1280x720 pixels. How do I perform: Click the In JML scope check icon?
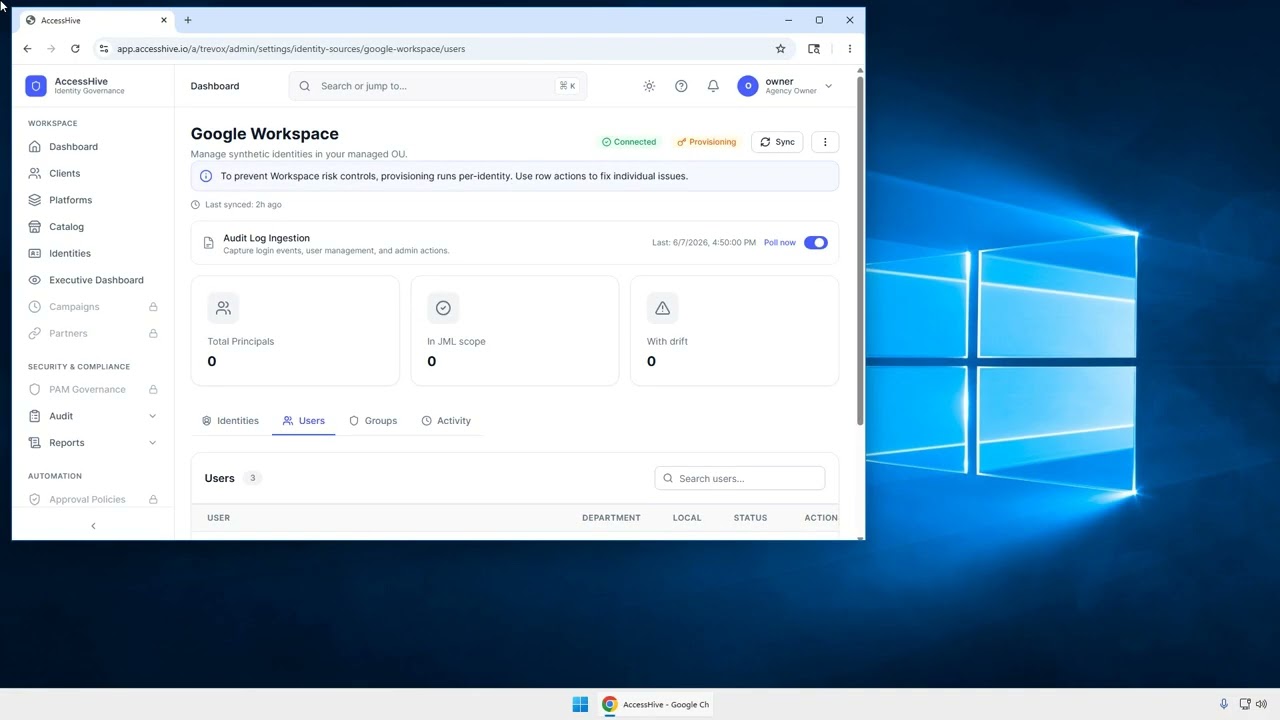click(x=443, y=308)
